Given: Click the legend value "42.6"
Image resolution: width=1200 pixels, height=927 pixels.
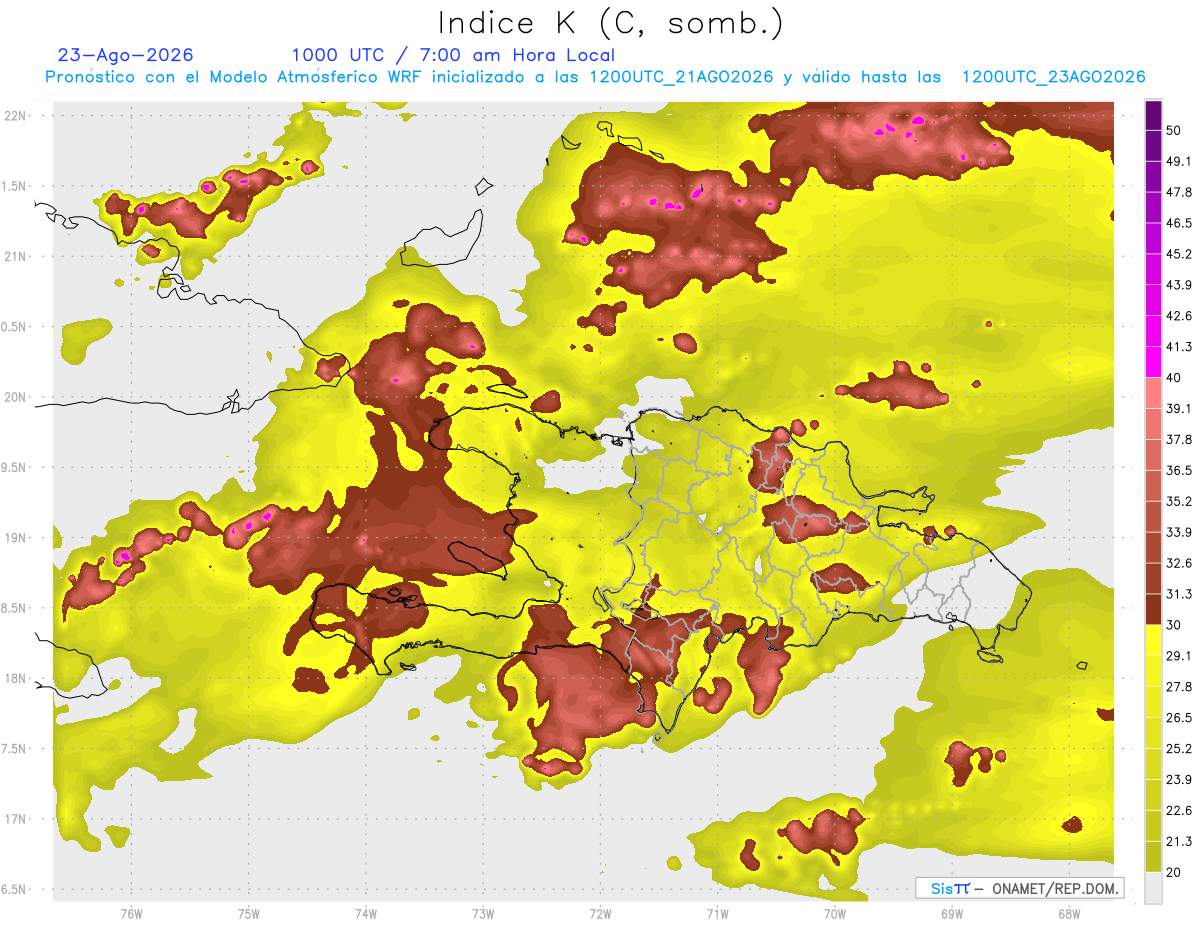Looking at the screenshot, I should pos(1179,316).
